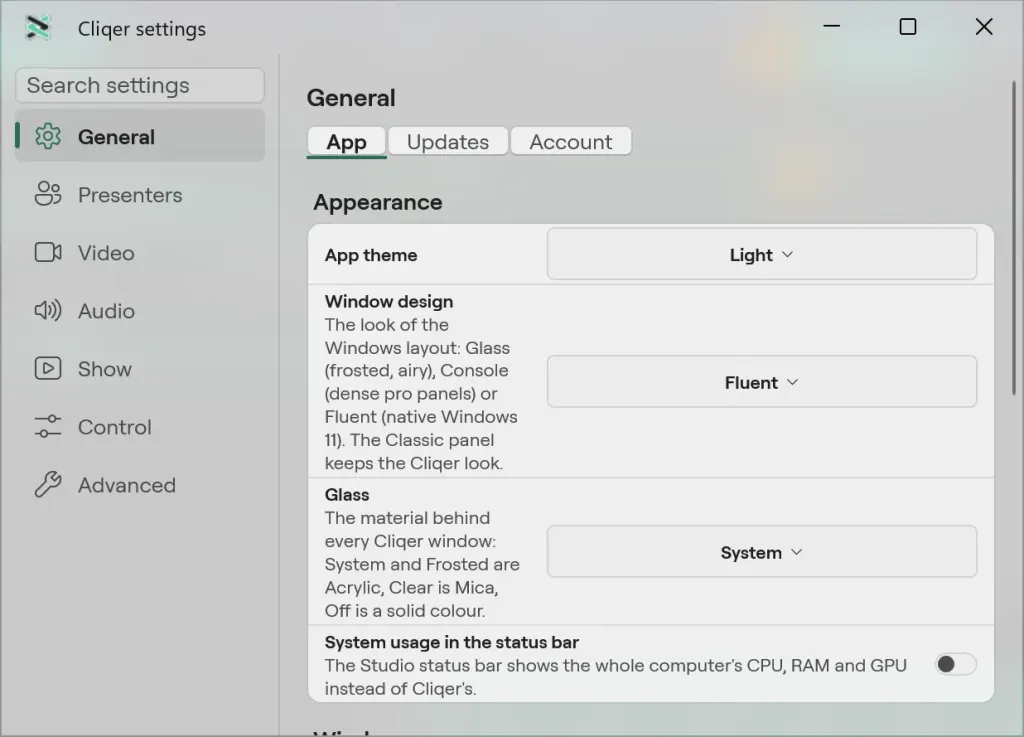Image resolution: width=1024 pixels, height=737 pixels.
Task: Close the Cliqer settings window
Action: [984, 27]
